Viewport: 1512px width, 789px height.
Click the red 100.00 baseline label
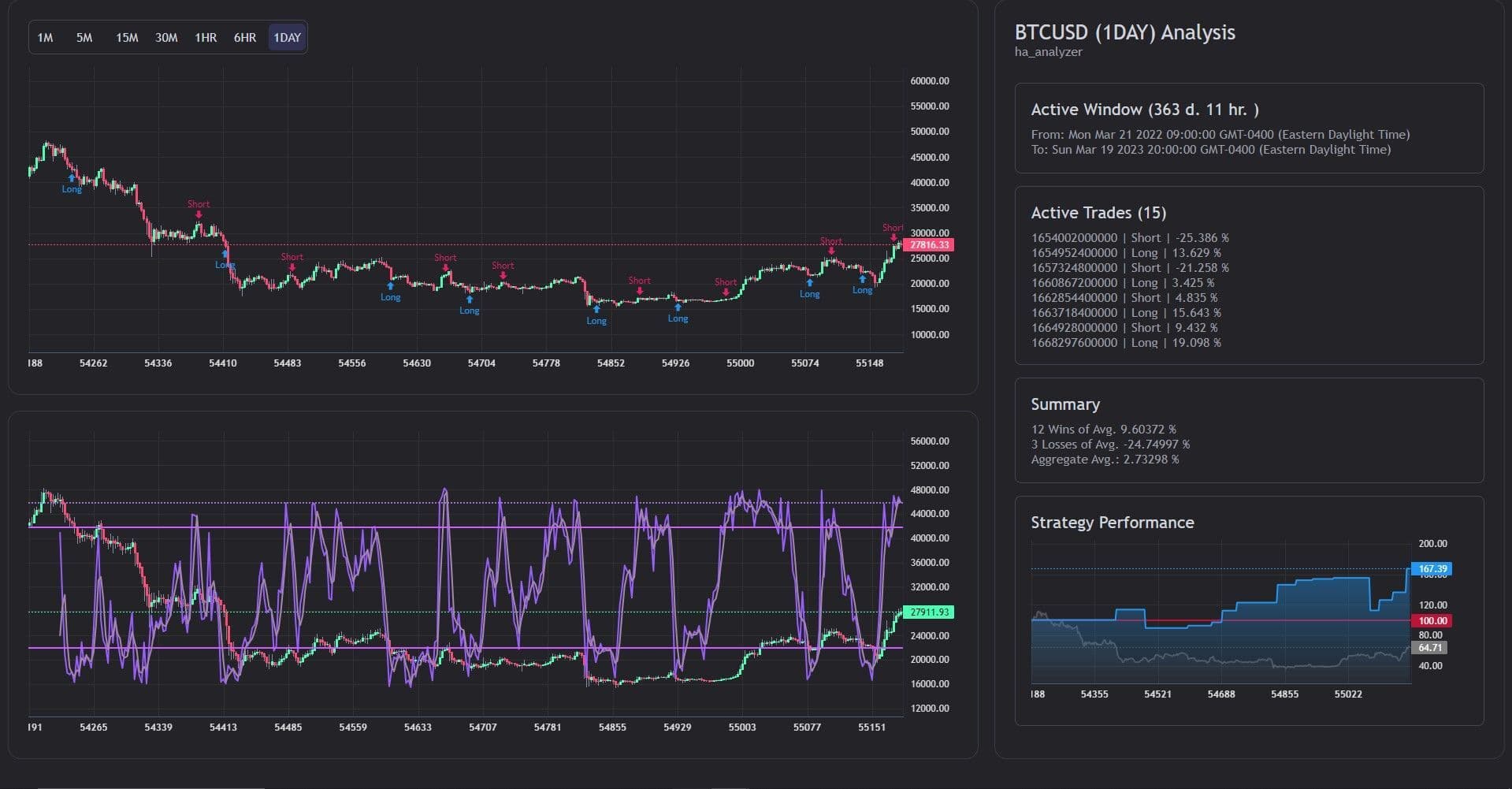point(1431,621)
